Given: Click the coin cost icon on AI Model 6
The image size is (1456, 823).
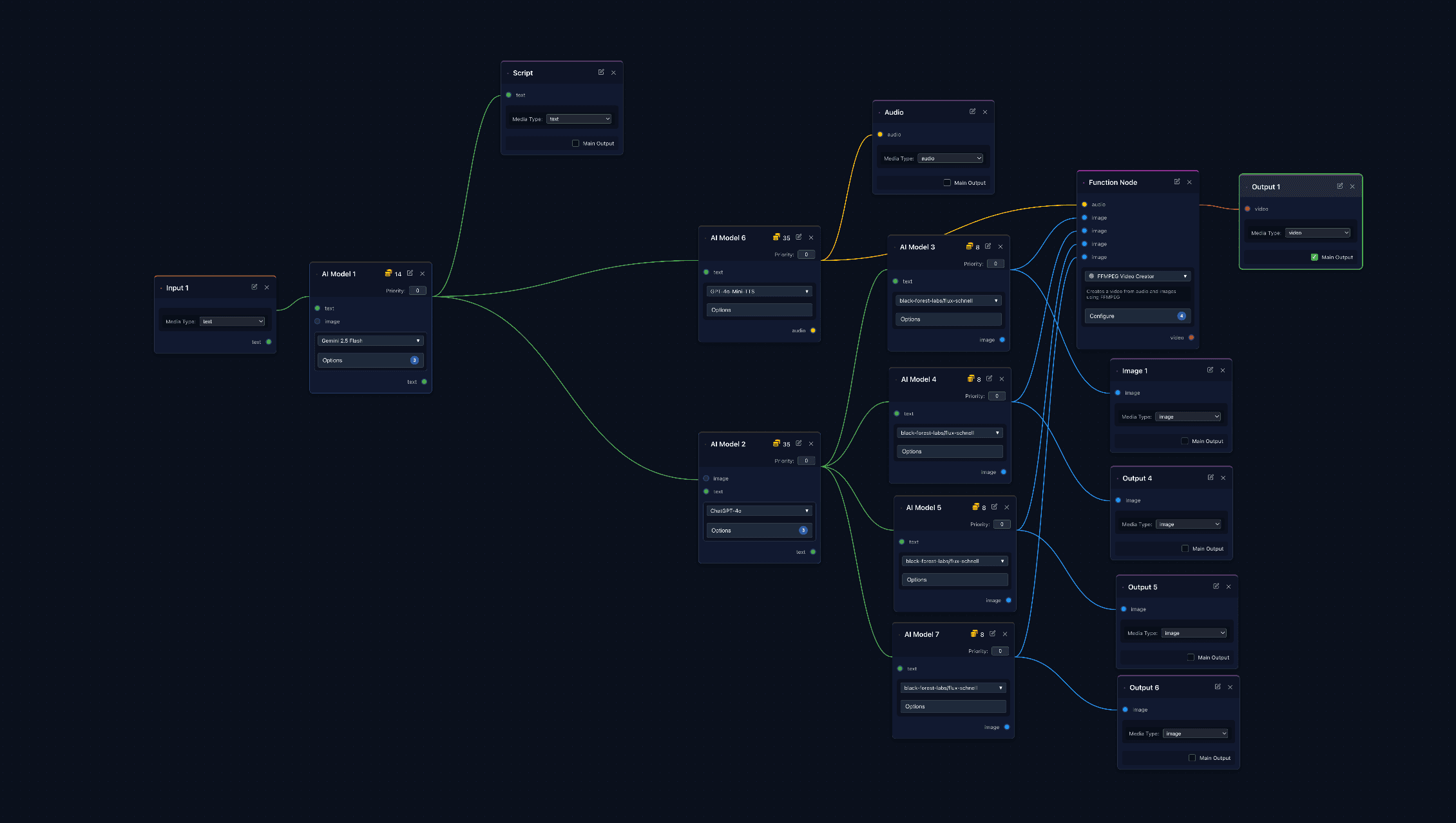Looking at the screenshot, I should click(777, 237).
